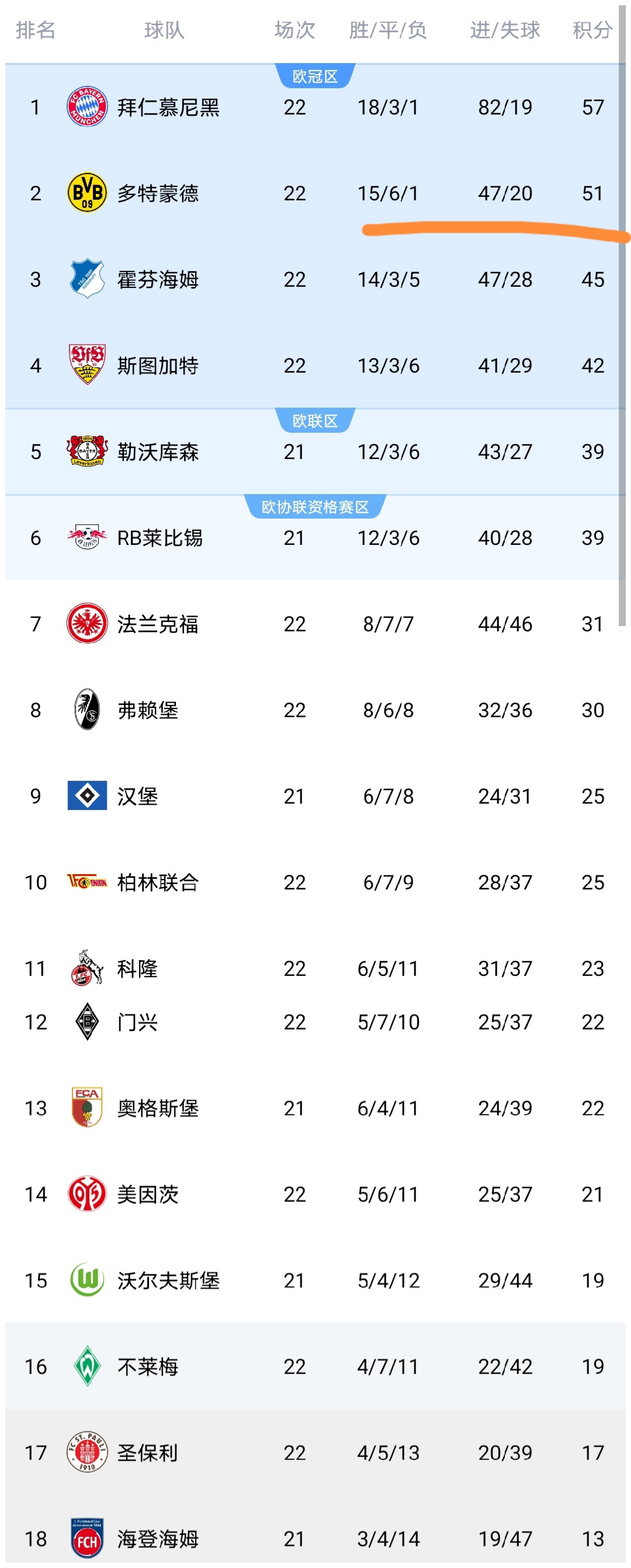Select the Eintracht Frankfurt eagle crest
This screenshot has width=631, height=1568.
point(87,623)
